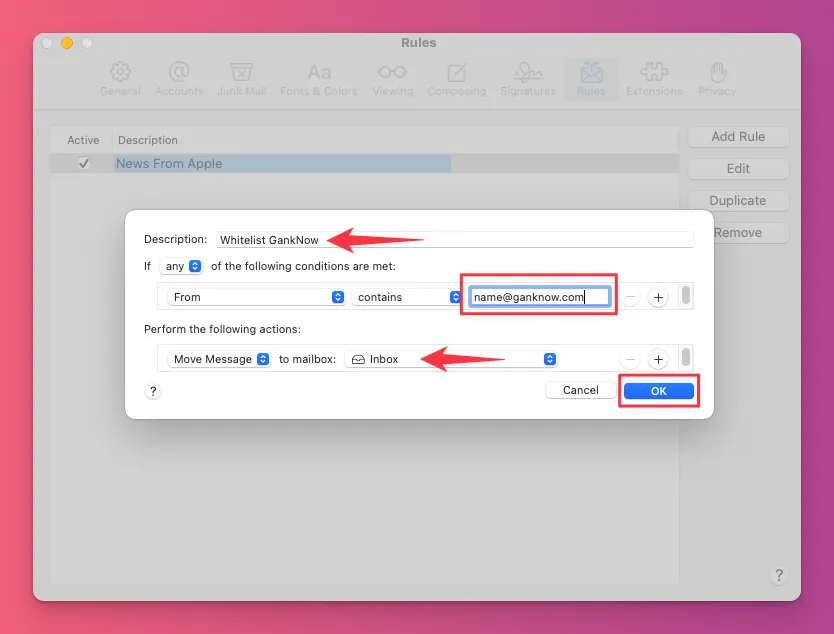Open the Privacy preferences tab
Image resolution: width=834 pixels, height=634 pixels.
coord(717,79)
